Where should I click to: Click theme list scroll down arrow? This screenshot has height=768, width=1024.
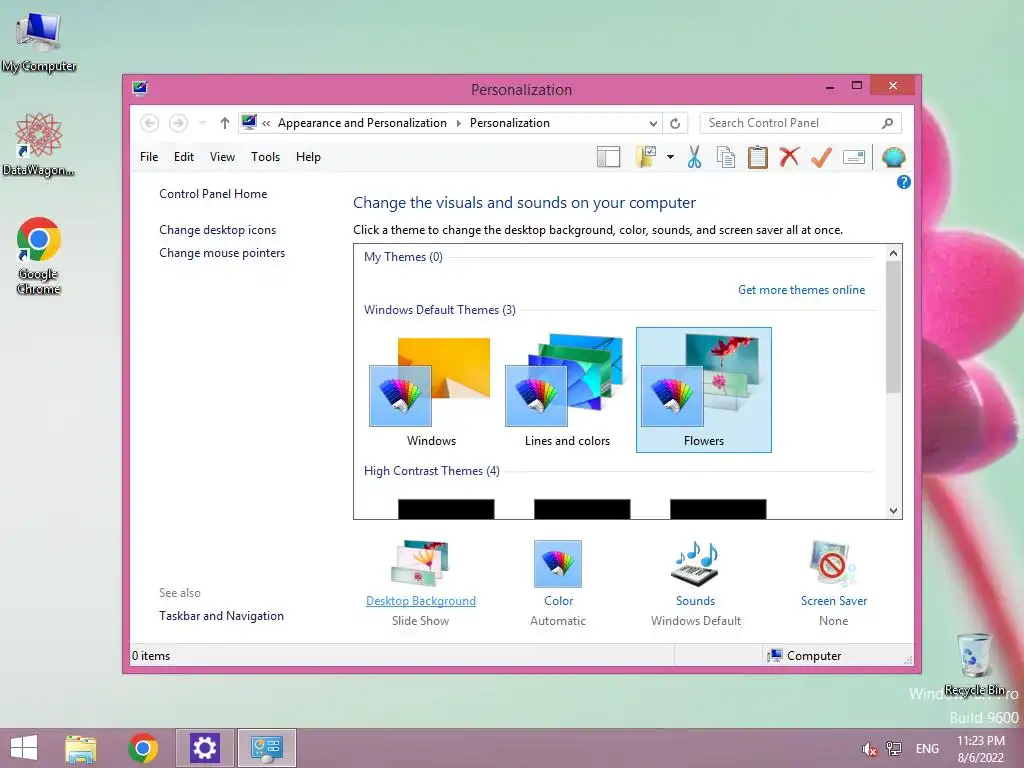(x=893, y=511)
